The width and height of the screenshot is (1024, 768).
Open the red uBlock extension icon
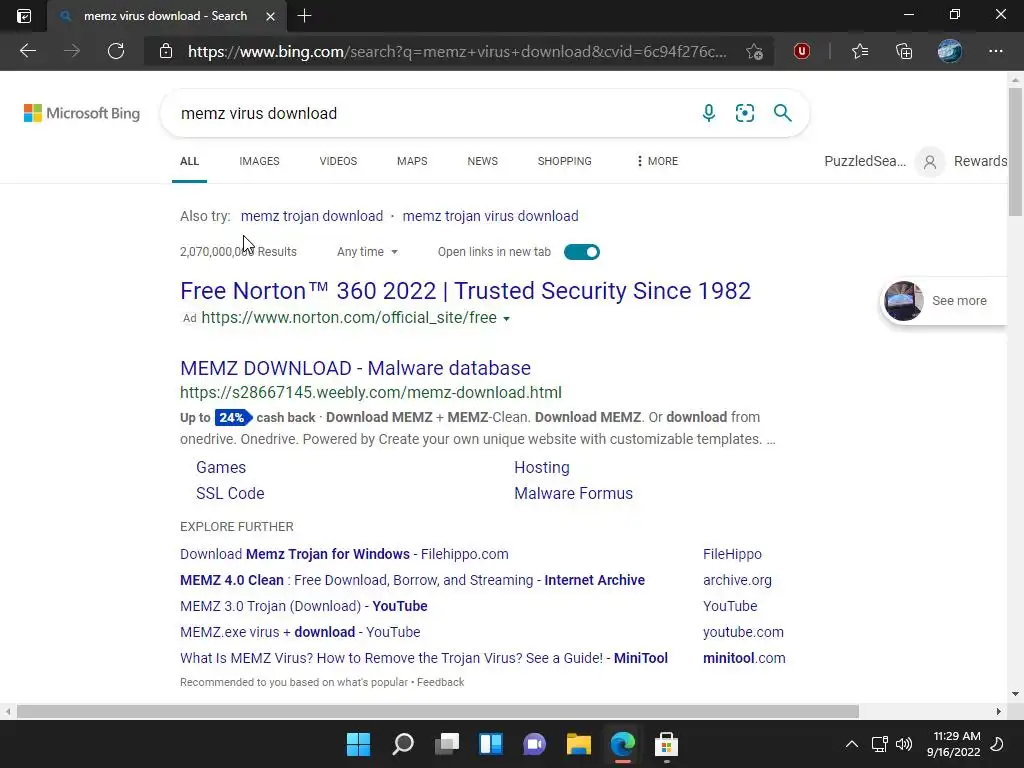pyautogui.click(x=801, y=51)
